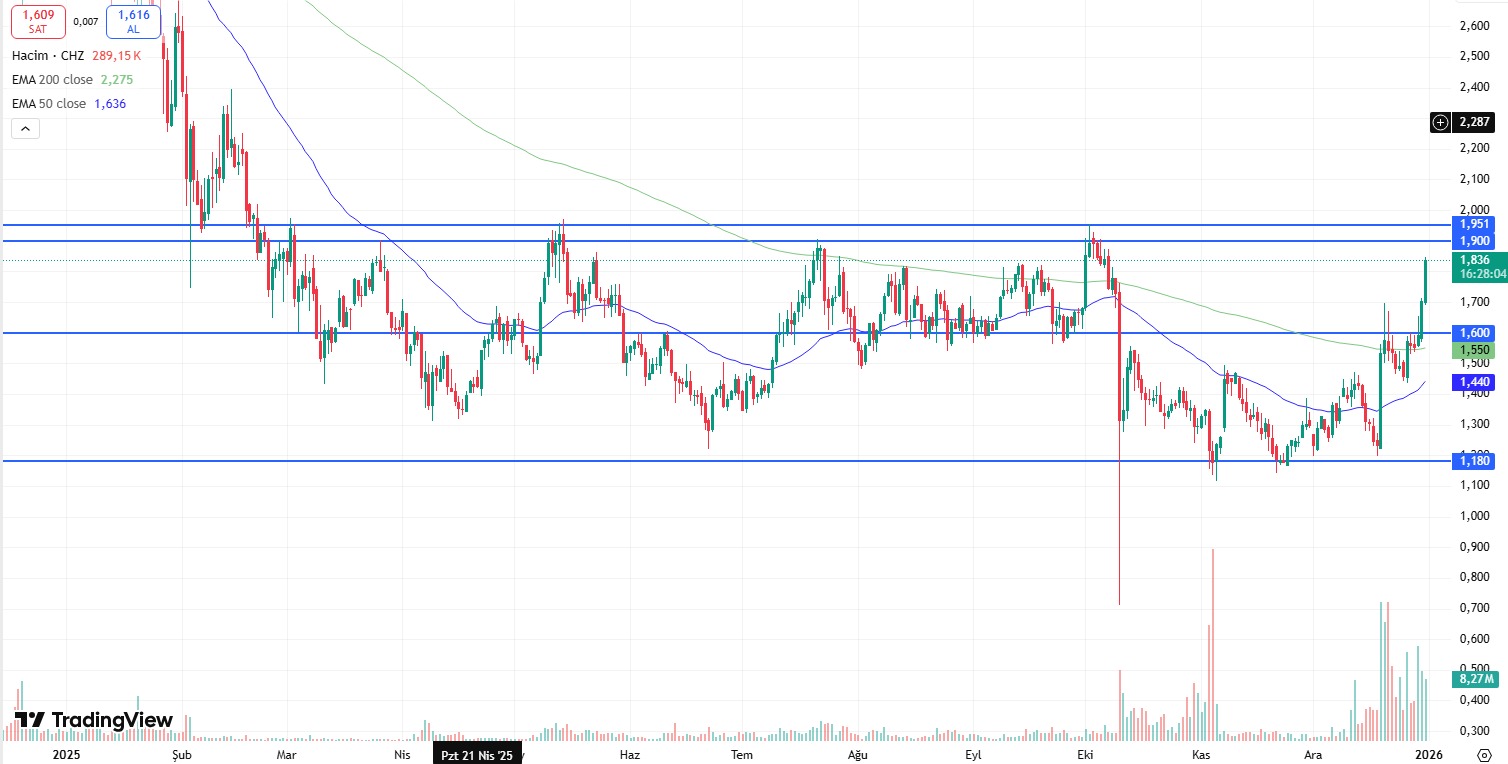1508x764 pixels.
Task: Click the plus icon beside the 2,287 price
Action: point(1440,122)
